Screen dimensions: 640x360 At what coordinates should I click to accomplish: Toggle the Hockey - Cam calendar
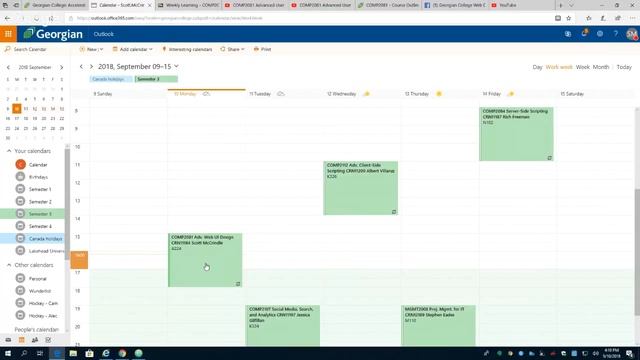tap(20, 303)
